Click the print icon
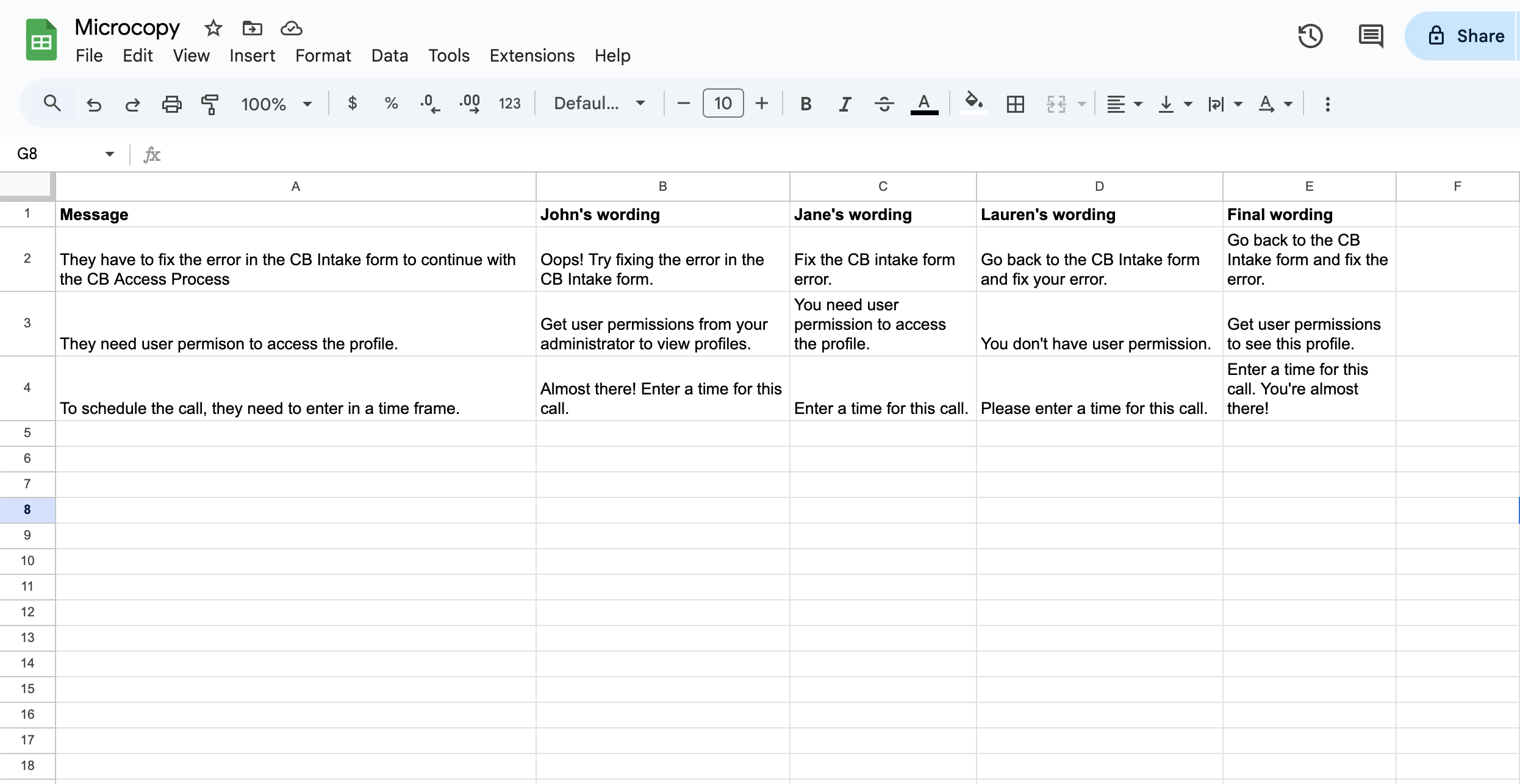 pos(171,104)
